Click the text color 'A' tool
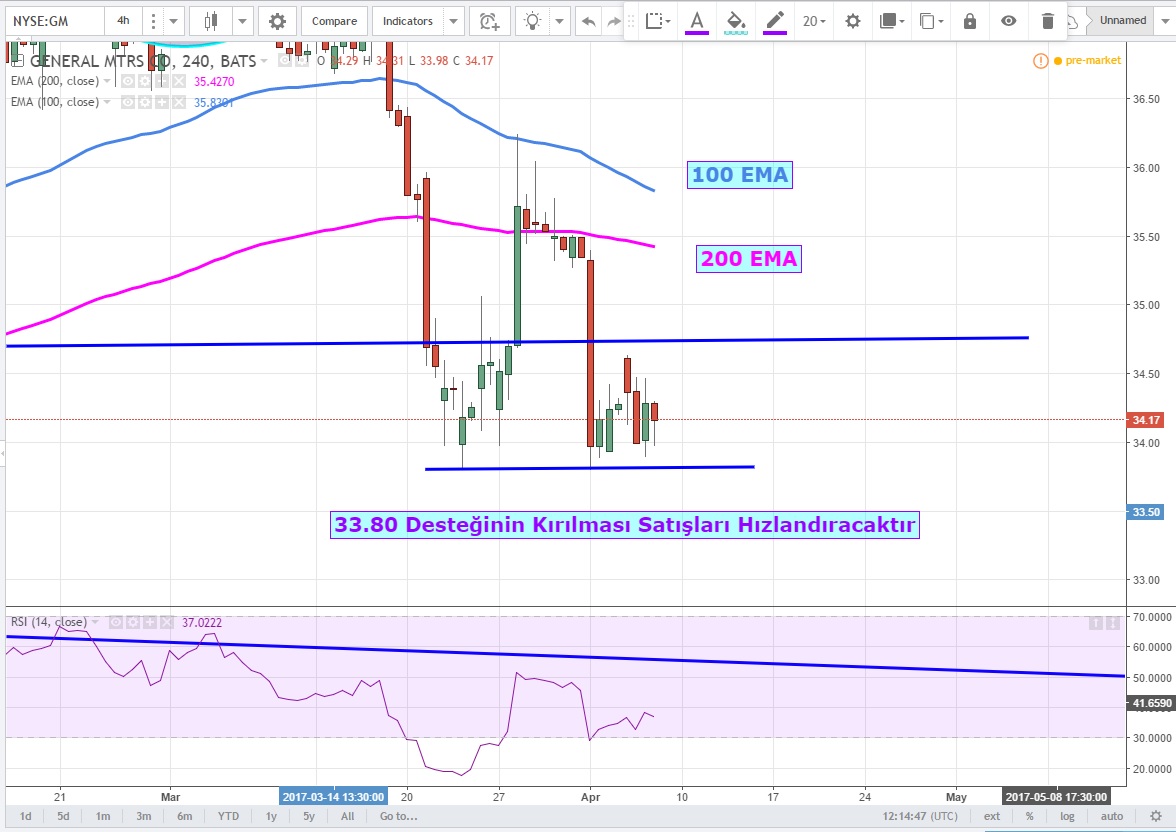This screenshot has height=832, width=1176. (697, 21)
